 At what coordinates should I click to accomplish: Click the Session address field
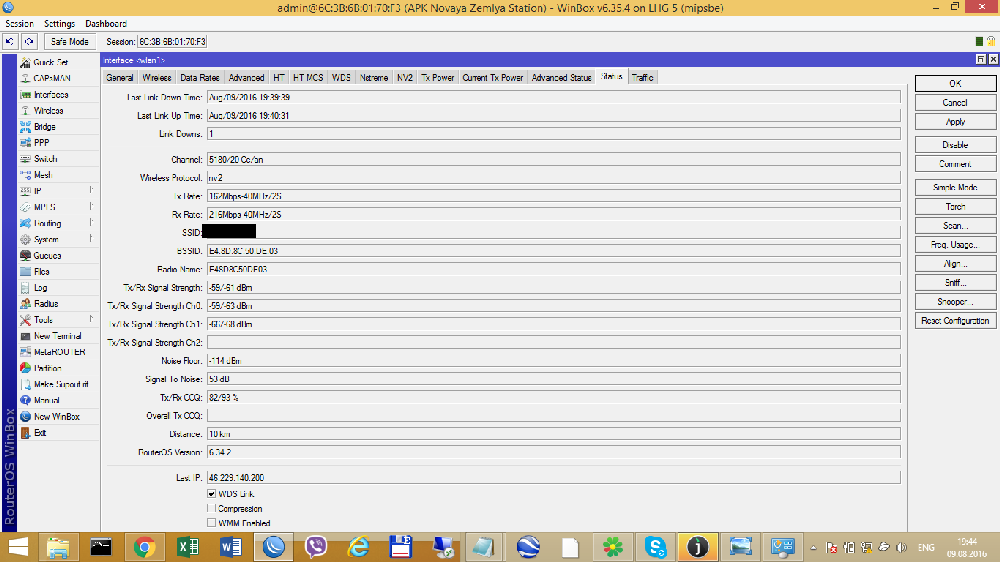[172, 41]
